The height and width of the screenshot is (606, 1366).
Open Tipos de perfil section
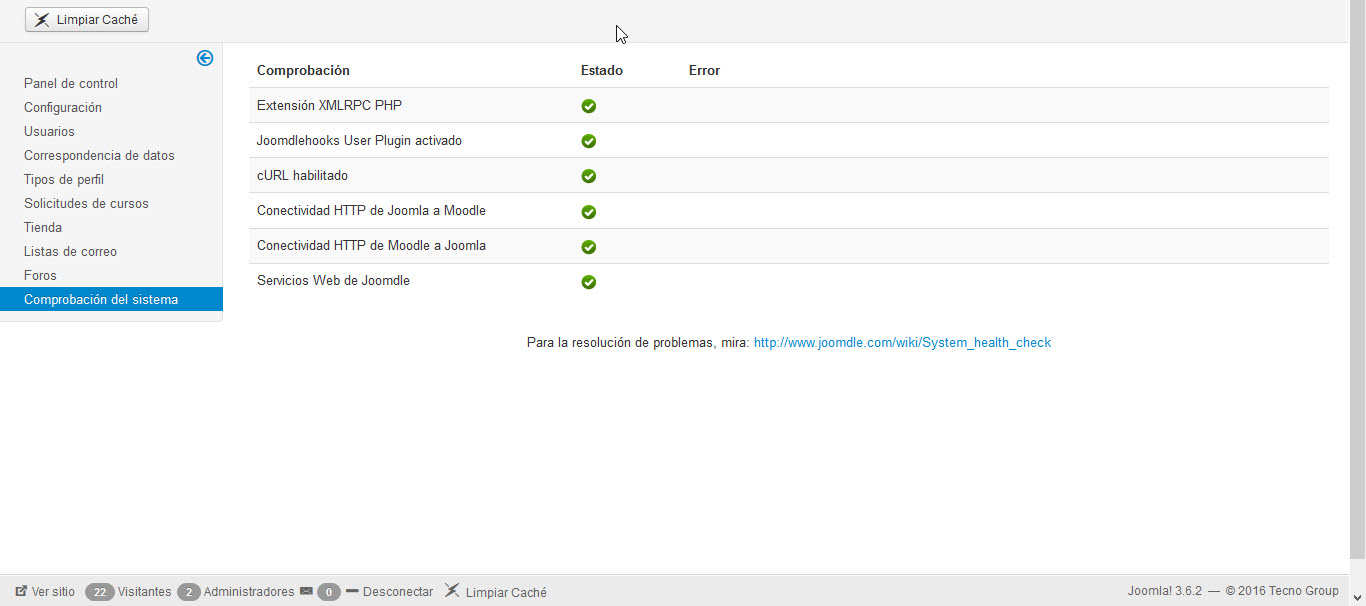[x=64, y=180]
